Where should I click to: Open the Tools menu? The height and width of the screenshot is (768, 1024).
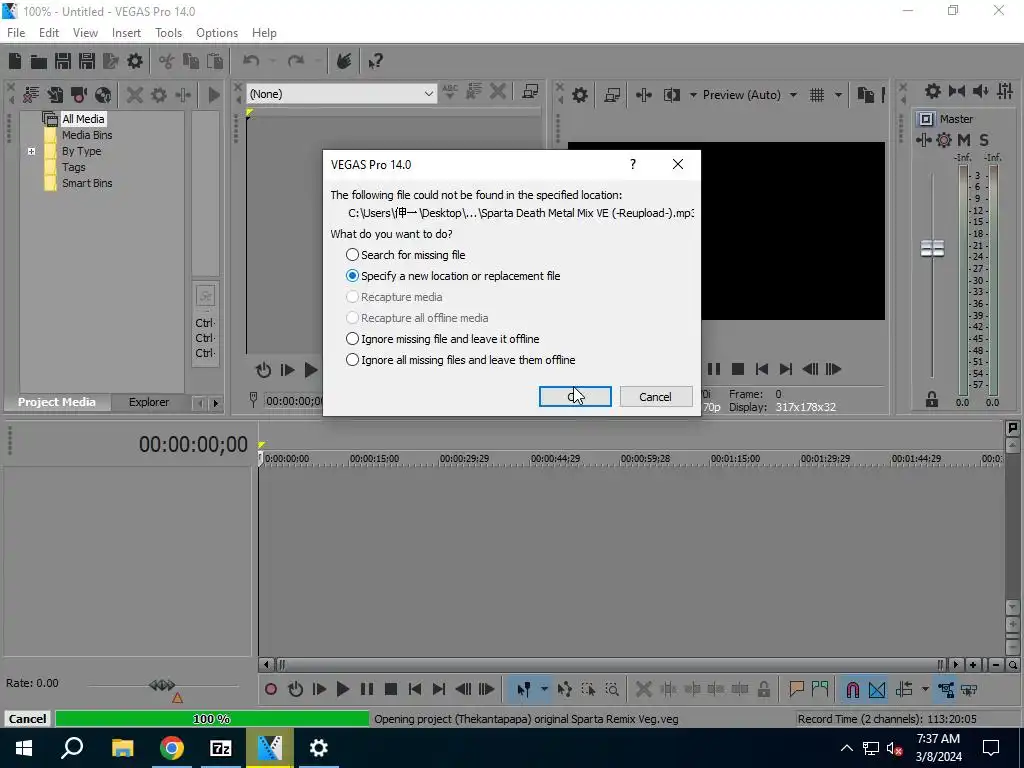pos(168,33)
